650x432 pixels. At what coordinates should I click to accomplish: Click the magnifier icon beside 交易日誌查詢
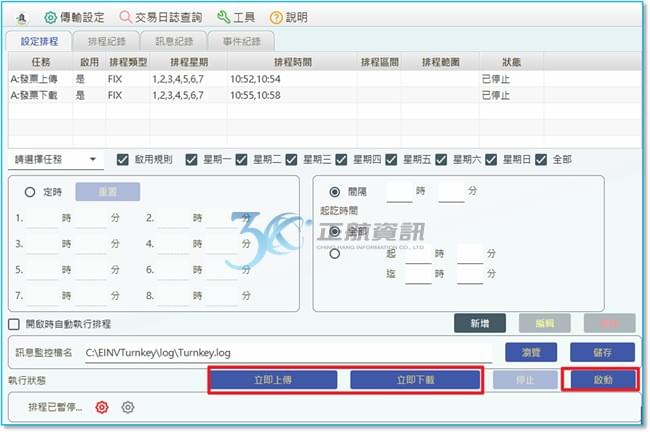[125, 17]
